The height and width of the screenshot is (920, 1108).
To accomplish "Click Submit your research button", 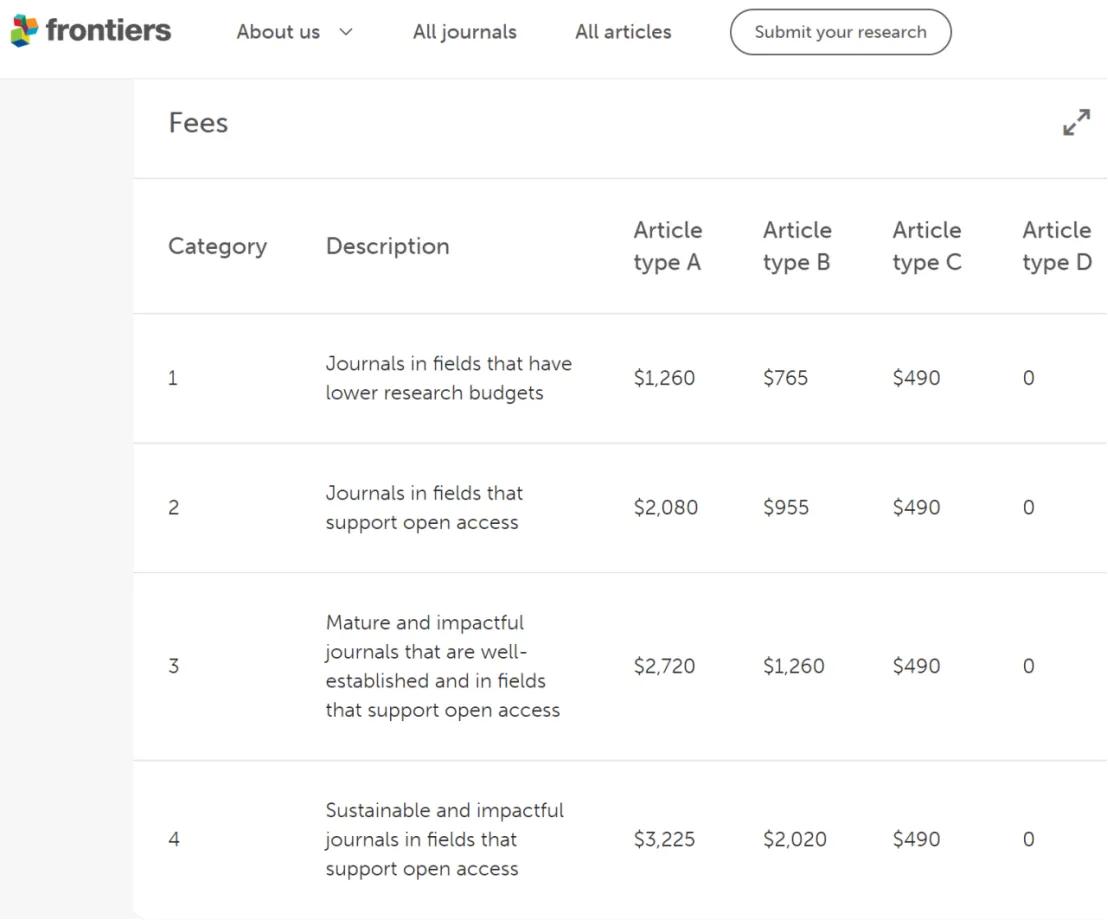I will click(840, 32).
